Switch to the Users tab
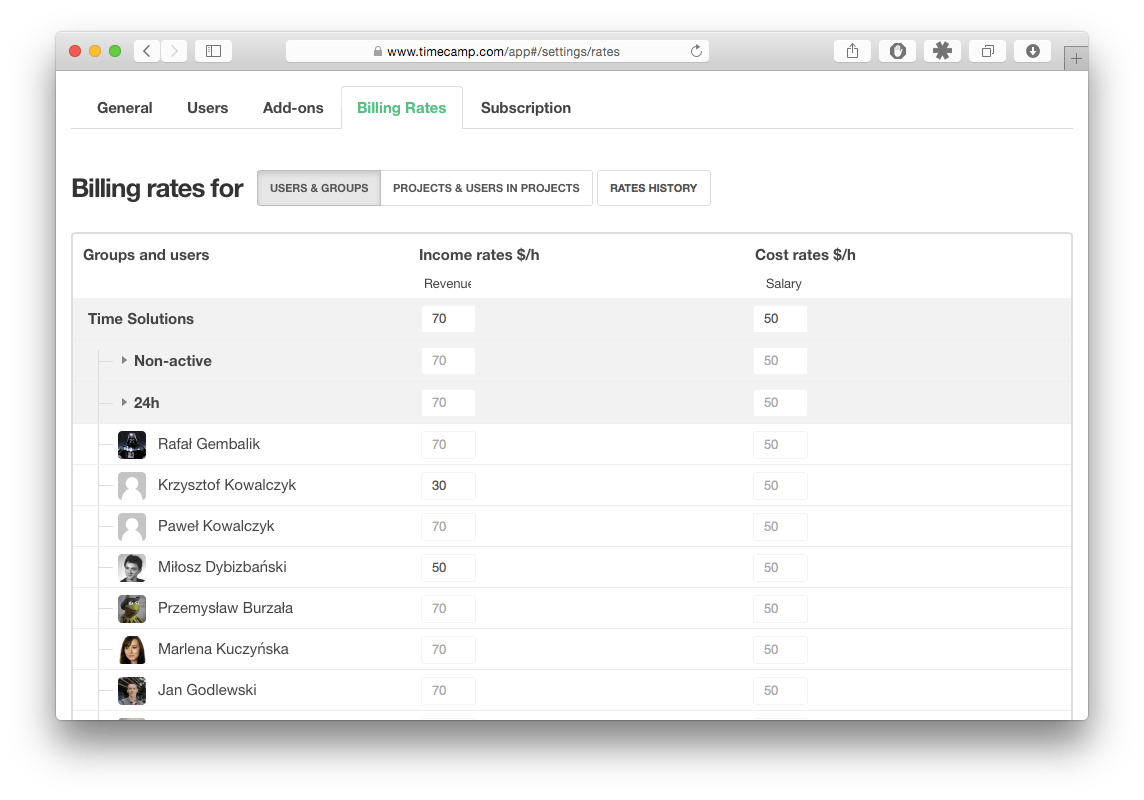The height and width of the screenshot is (800, 1144). pos(207,108)
